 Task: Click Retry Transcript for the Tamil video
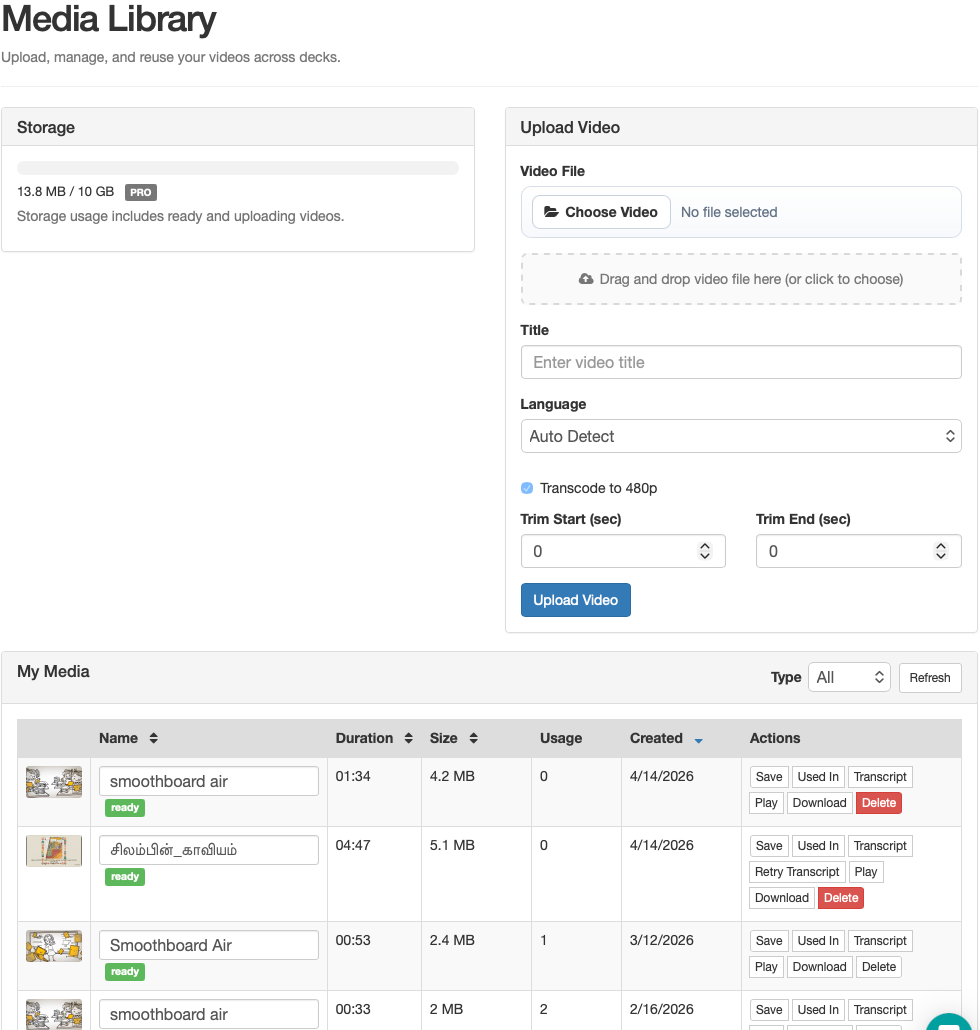click(797, 871)
